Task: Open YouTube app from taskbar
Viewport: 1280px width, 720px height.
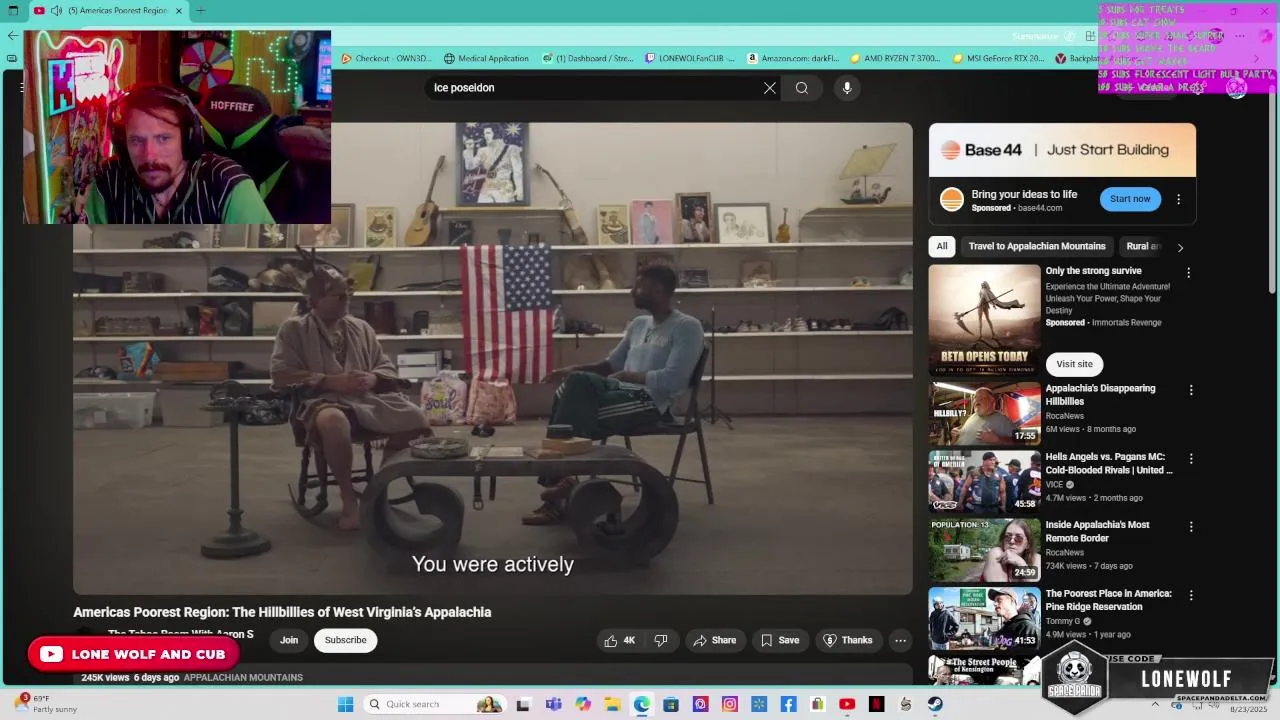Action: [x=847, y=704]
